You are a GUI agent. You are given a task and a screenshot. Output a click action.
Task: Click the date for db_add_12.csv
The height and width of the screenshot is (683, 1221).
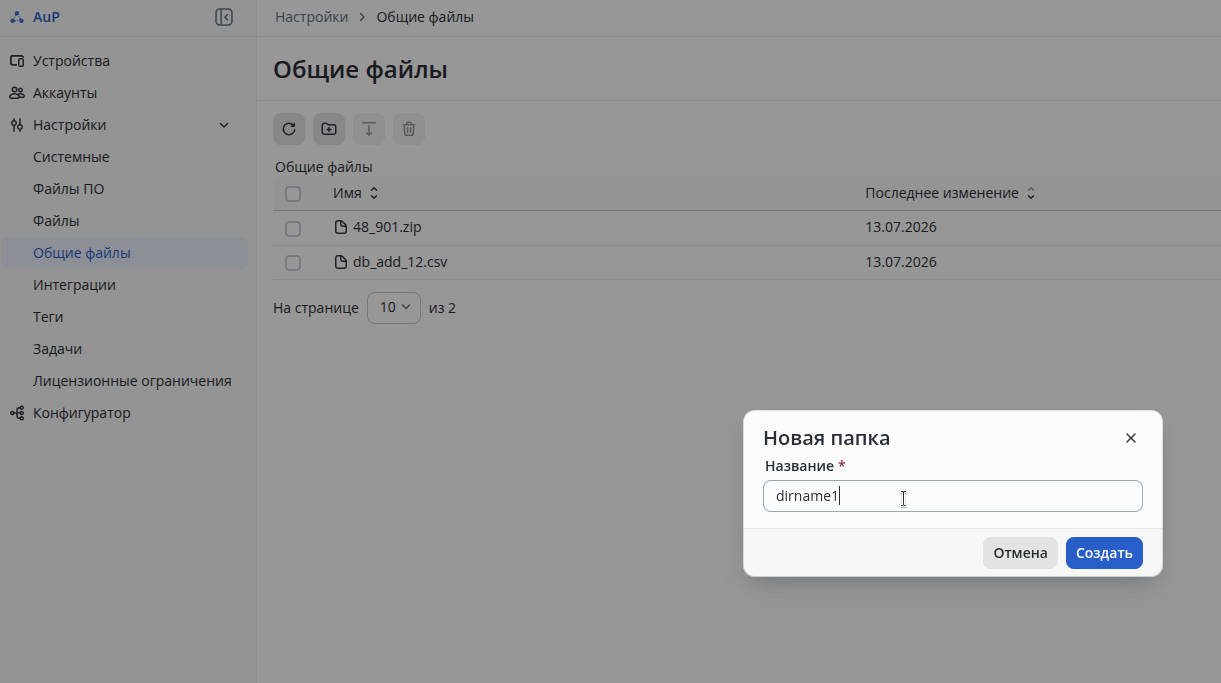(x=901, y=262)
